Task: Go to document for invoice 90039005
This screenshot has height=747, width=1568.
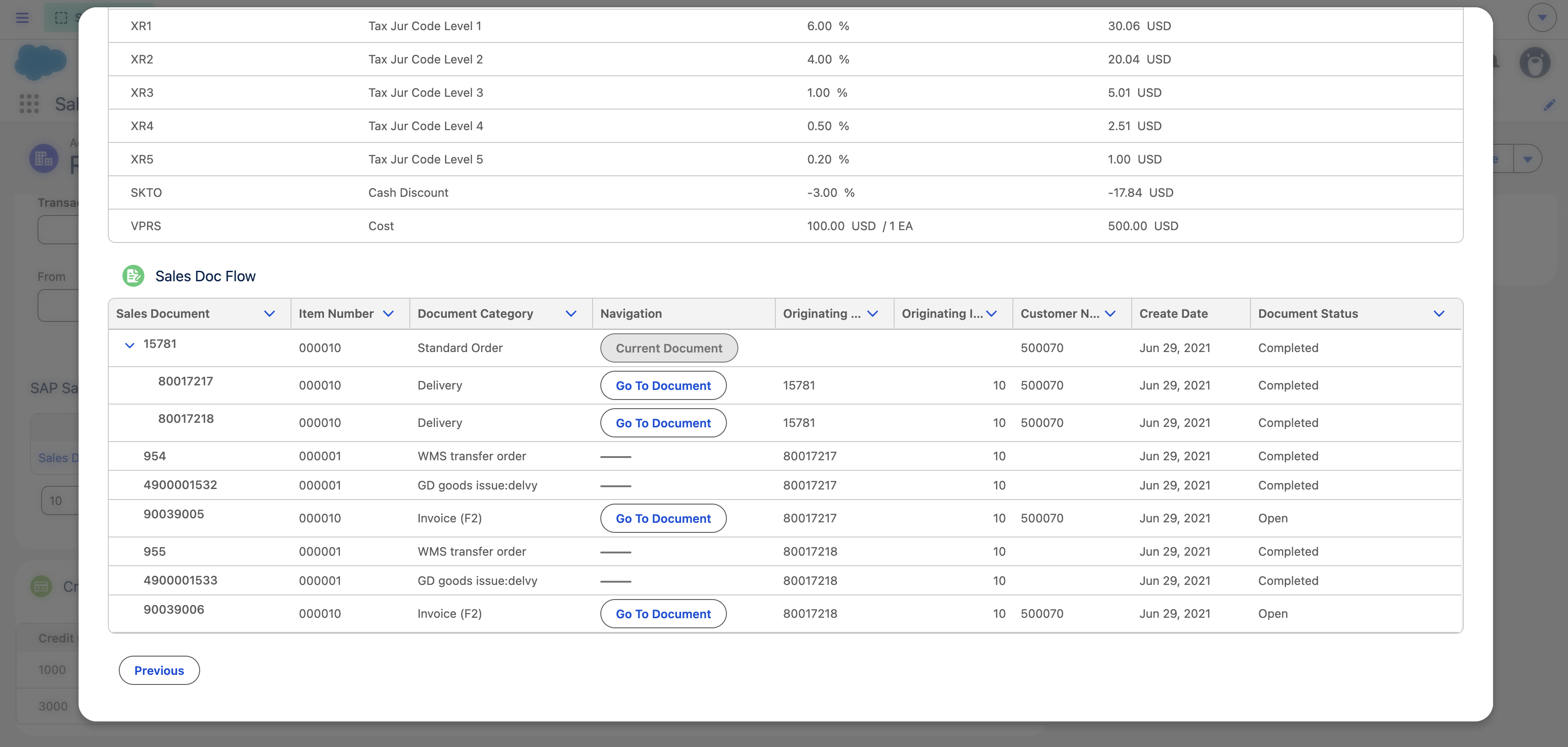Action: [x=663, y=518]
